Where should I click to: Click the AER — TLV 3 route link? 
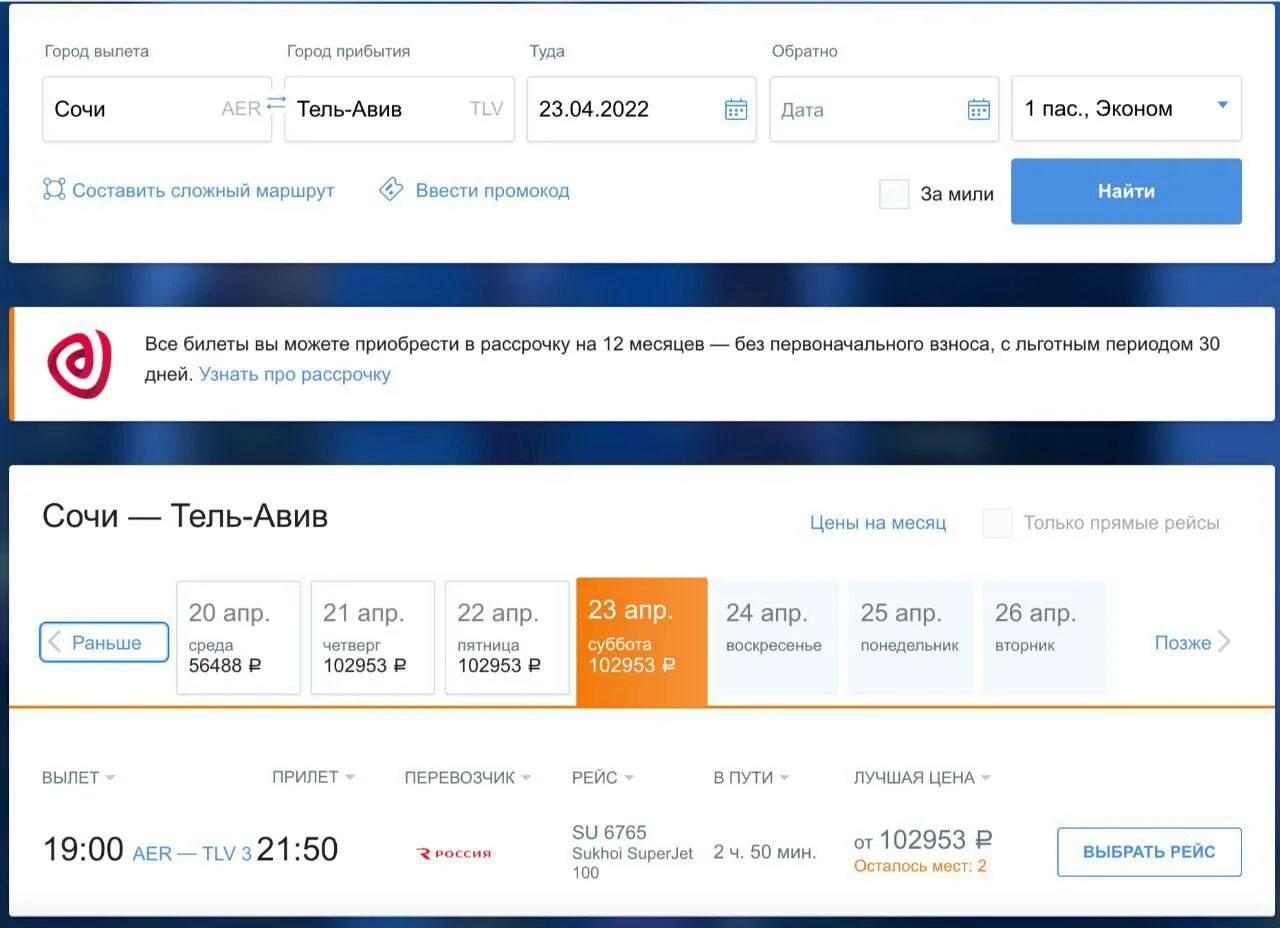tap(192, 854)
